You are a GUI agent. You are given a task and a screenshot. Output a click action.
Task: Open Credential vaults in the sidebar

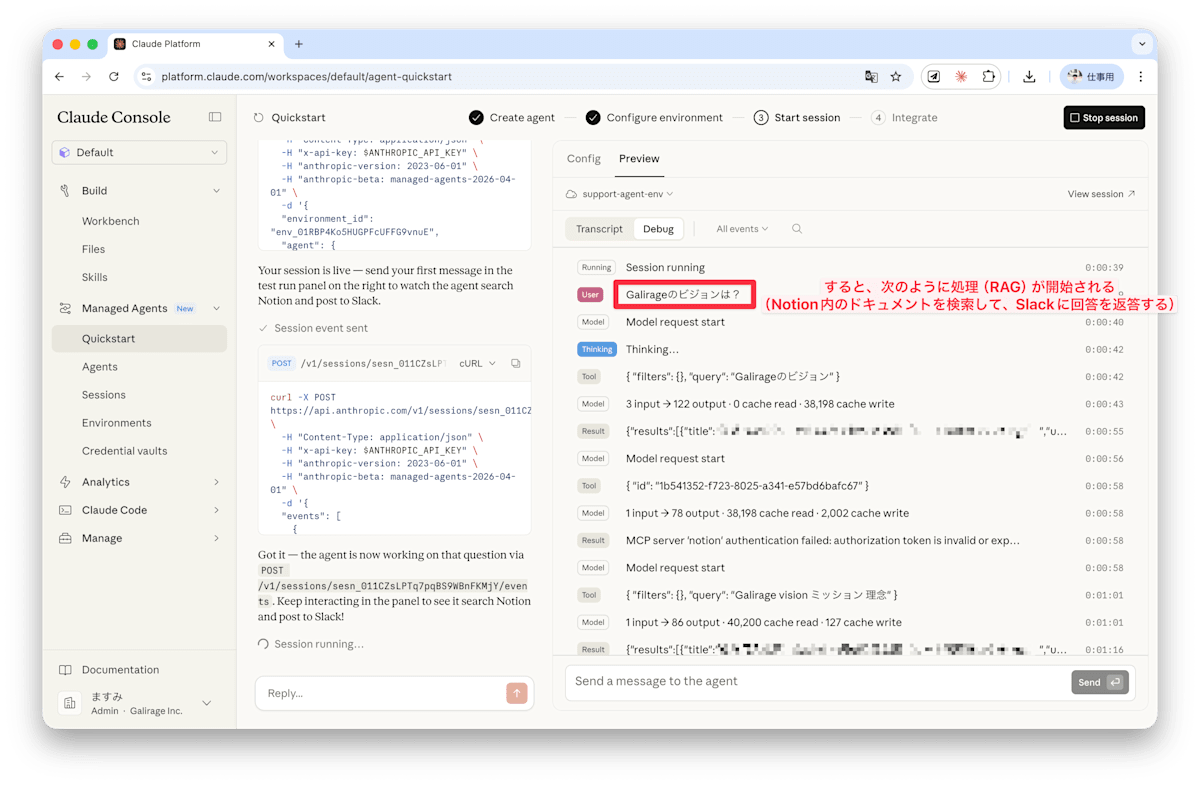pos(125,451)
